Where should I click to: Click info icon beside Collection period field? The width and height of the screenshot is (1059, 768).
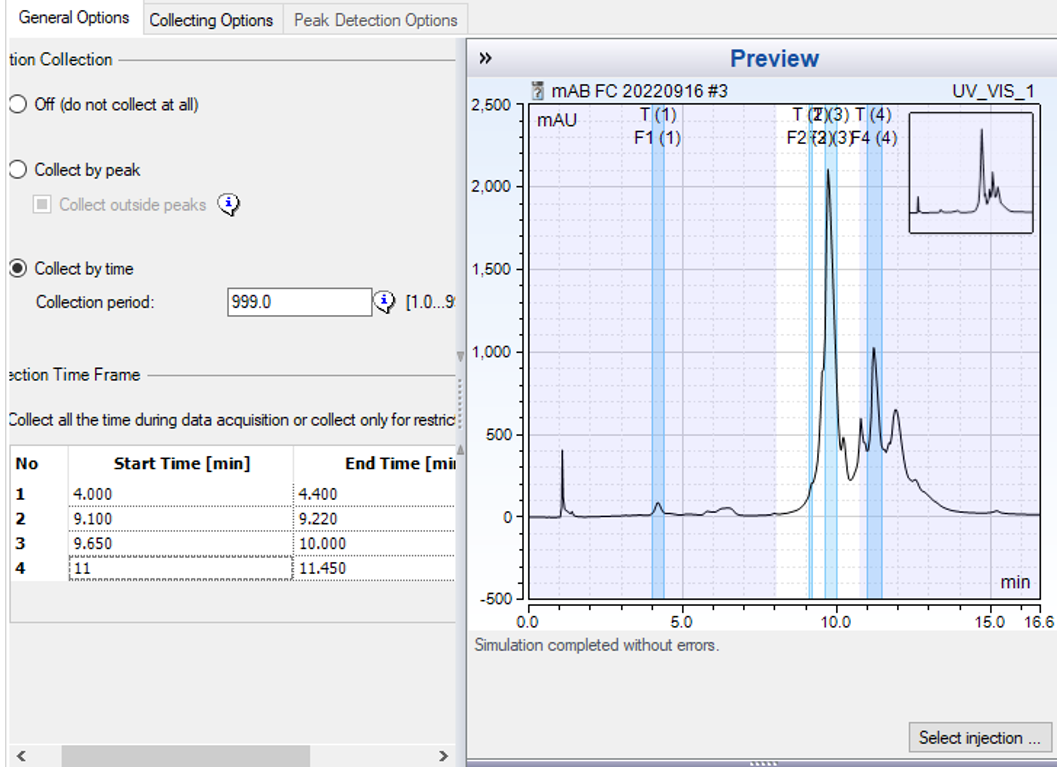point(385,302)
